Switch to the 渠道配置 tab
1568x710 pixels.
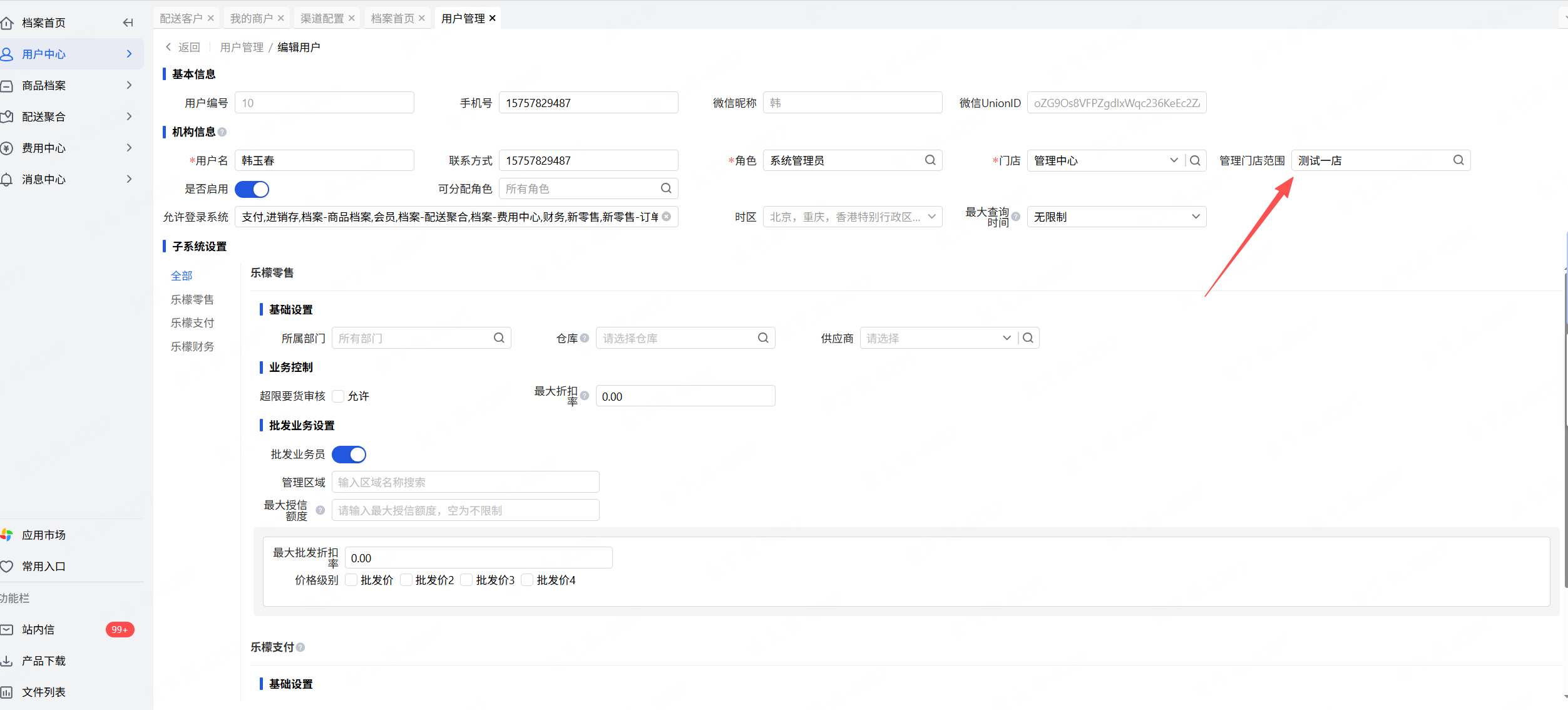322,18
